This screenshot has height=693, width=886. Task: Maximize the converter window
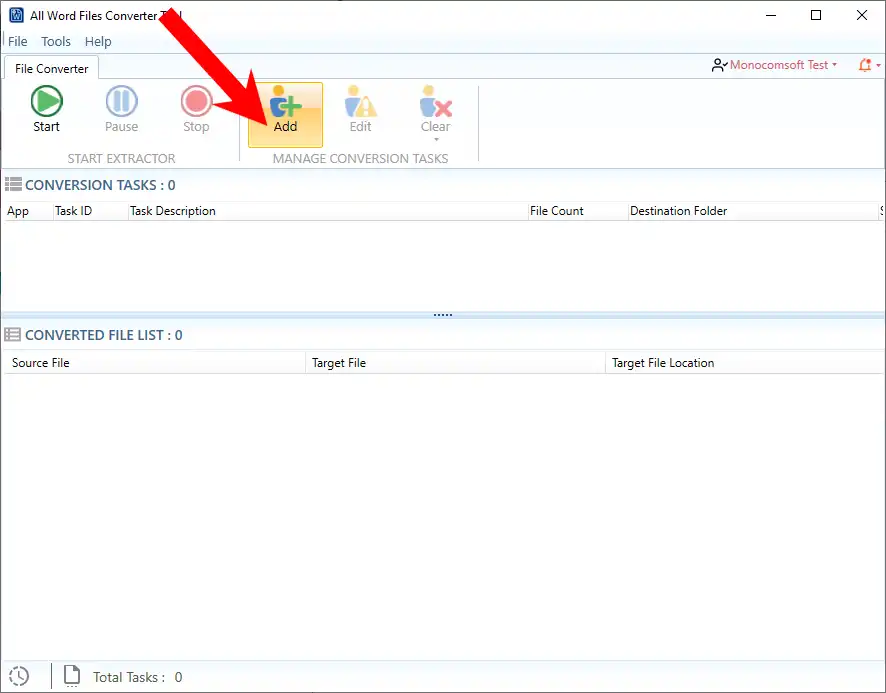tap(816, 15)
